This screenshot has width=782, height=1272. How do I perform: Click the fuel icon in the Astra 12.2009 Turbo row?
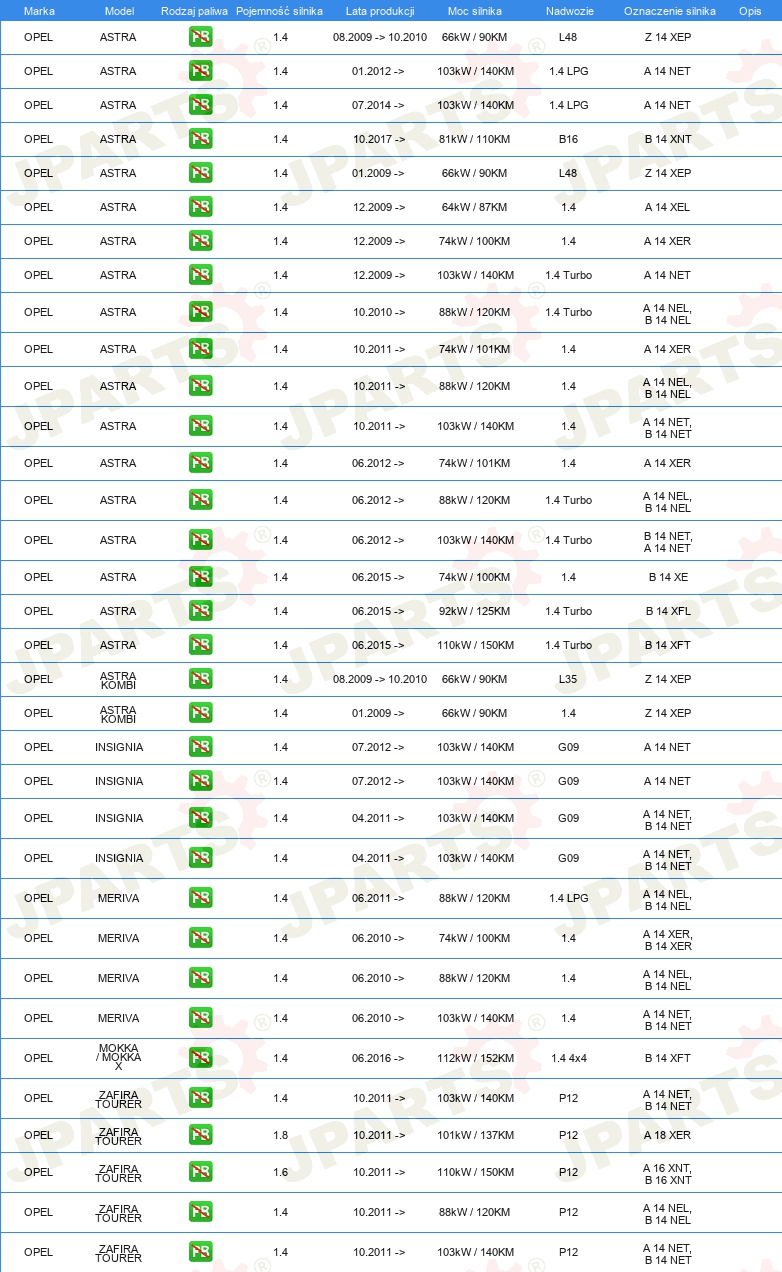click(x=200, y=275)
